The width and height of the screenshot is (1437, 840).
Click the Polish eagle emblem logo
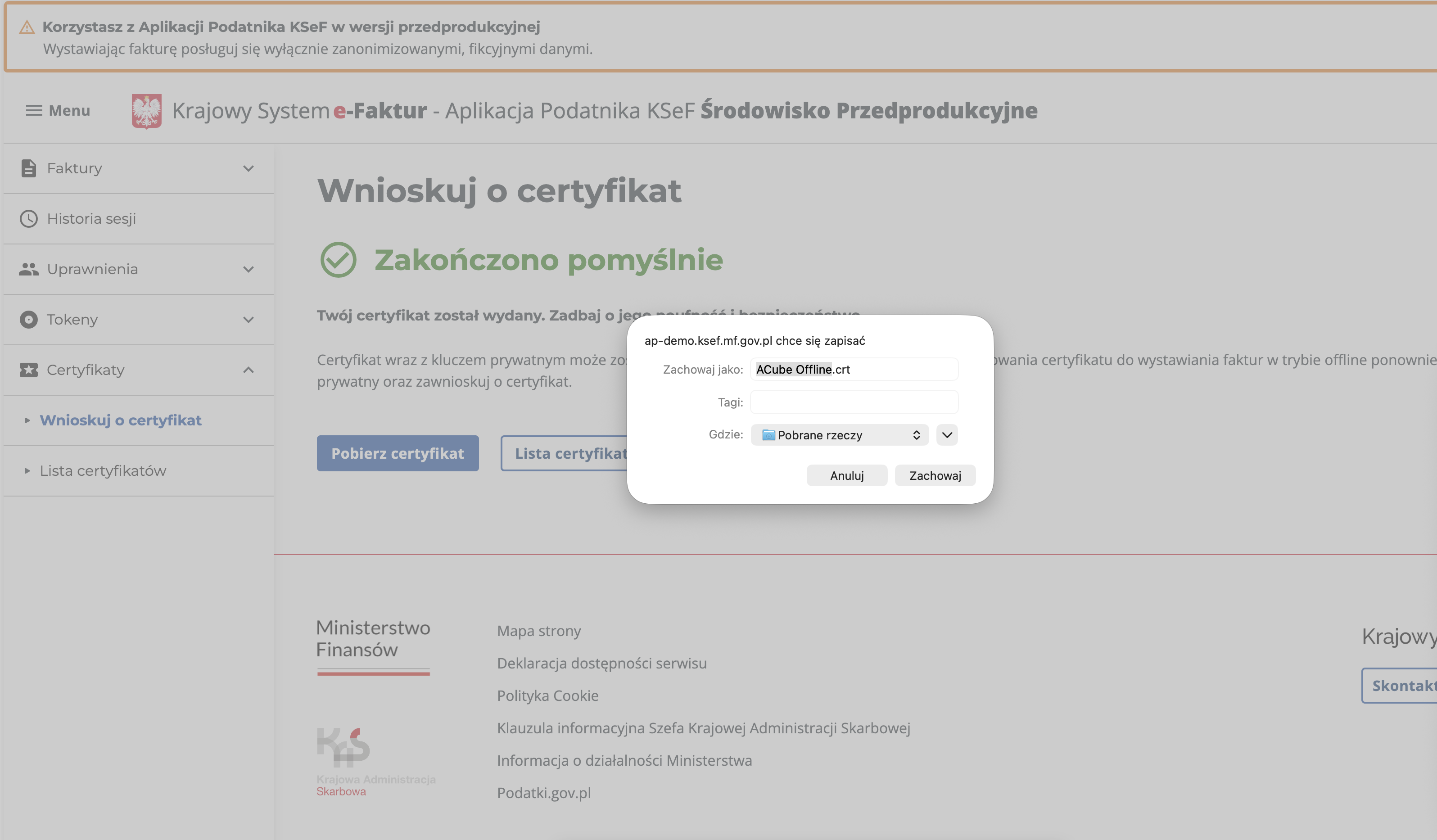click(147, 111)
